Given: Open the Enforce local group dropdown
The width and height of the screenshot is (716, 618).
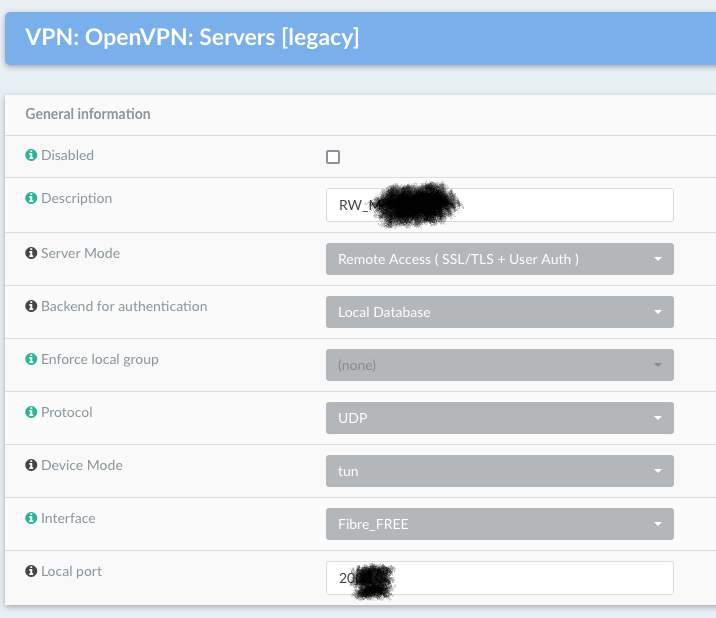Looking at the screenshot, I should point(499,365).
